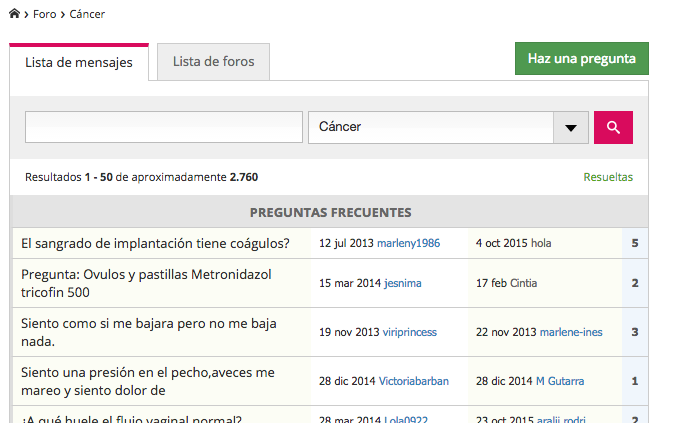
Task: Click last reply '4 oct 2015 hola'
Action: (x=513, y=243)
